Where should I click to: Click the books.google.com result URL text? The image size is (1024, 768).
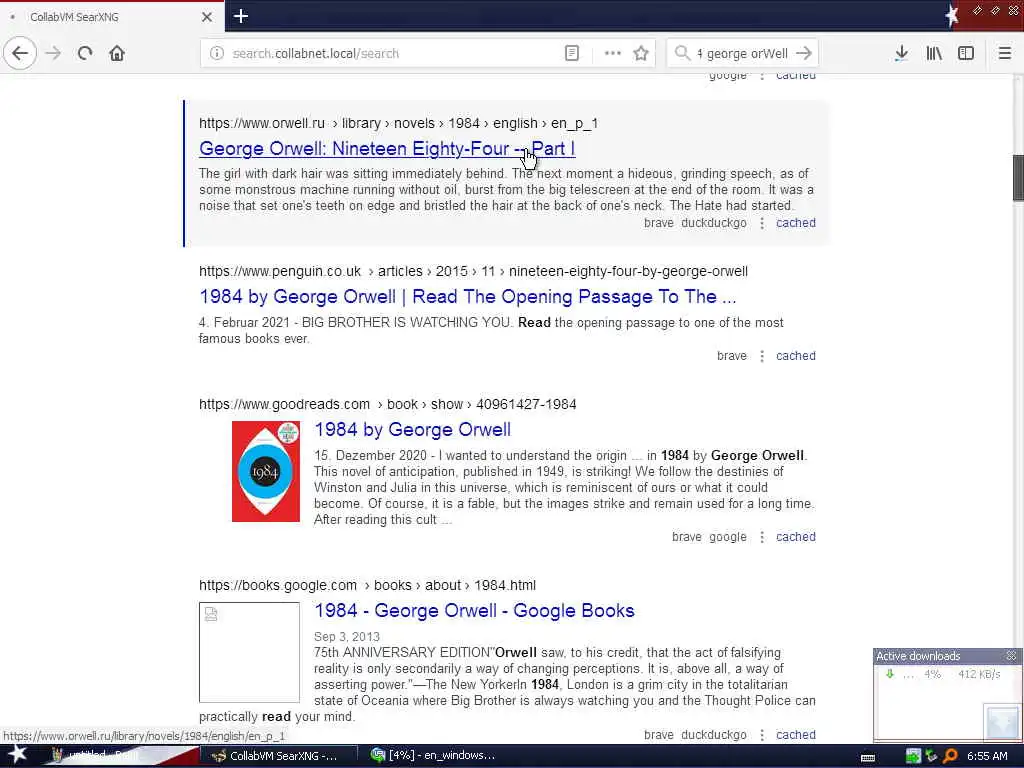(367, 585)
